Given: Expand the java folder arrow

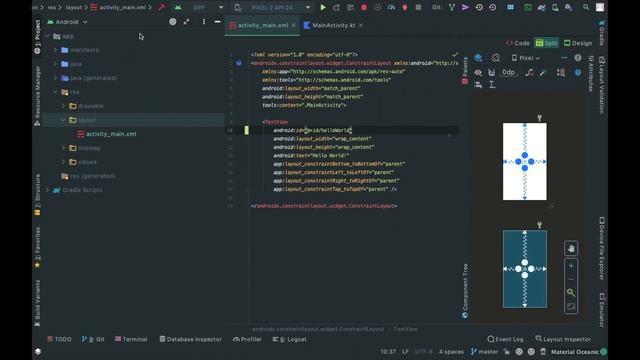Looking at the screenshot, I should (56, 64).
